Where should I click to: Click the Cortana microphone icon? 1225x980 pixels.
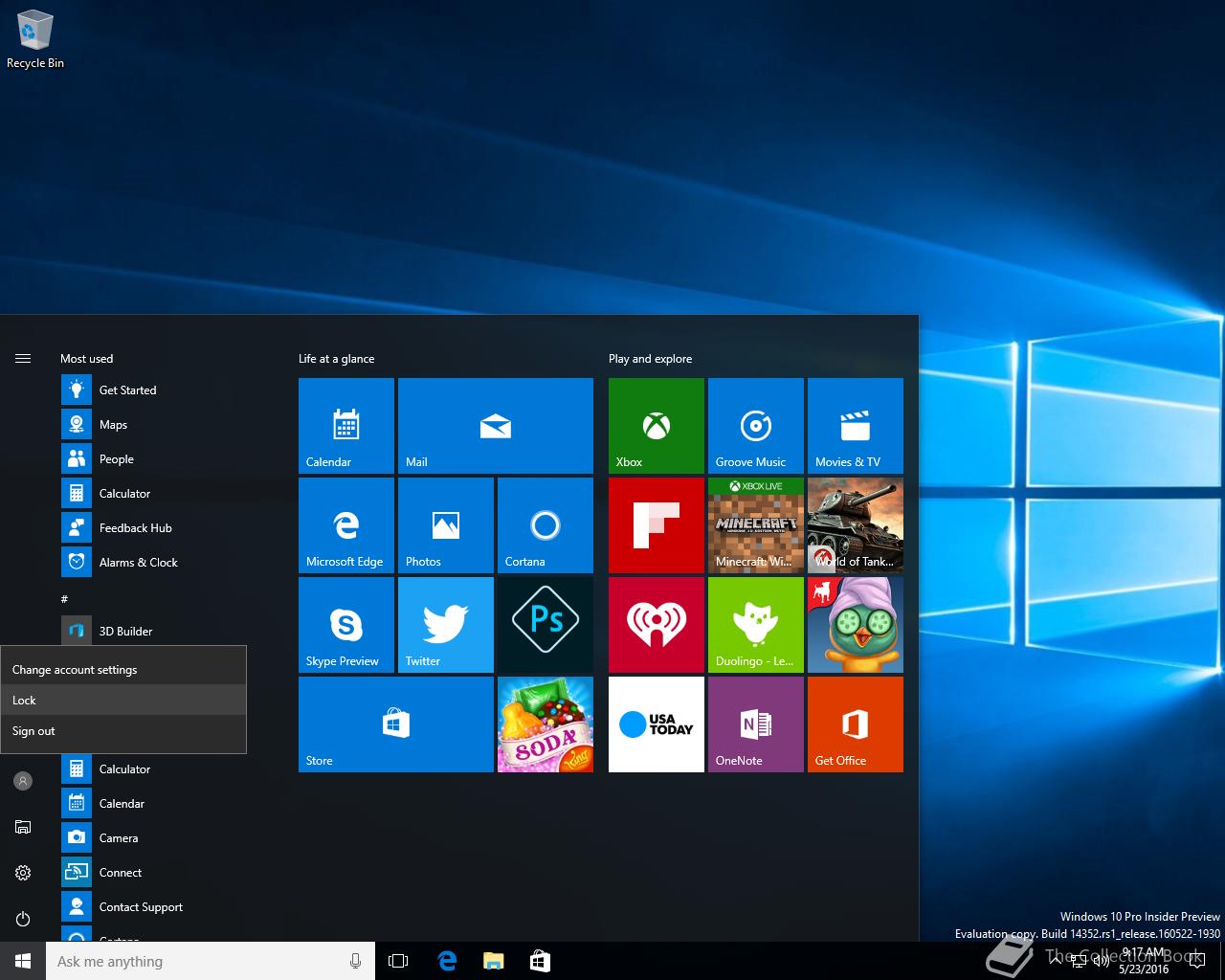pyautogui.click(x=355, y=961)
